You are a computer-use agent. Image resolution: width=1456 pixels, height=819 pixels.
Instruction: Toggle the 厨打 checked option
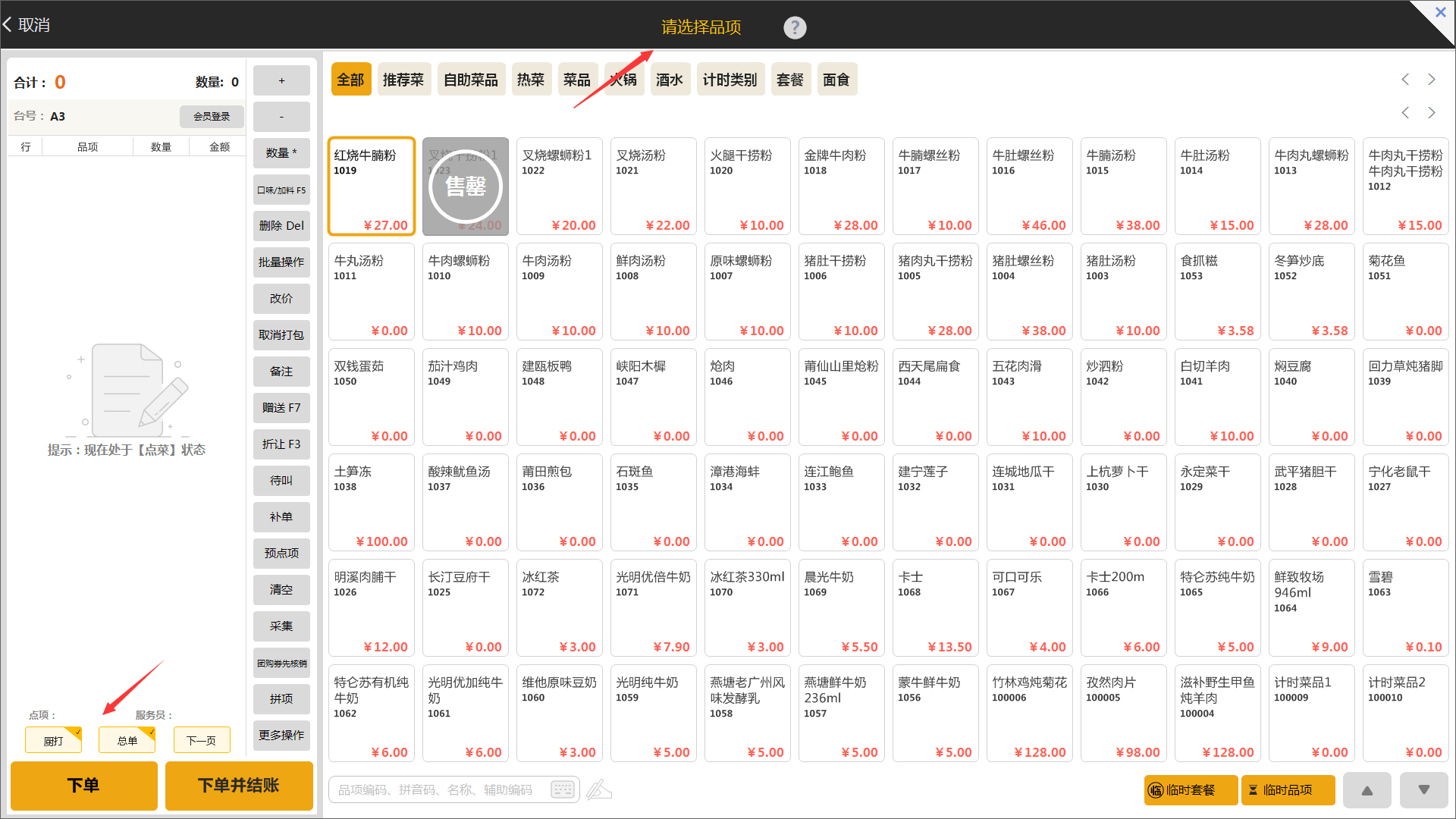click(53, 740)
